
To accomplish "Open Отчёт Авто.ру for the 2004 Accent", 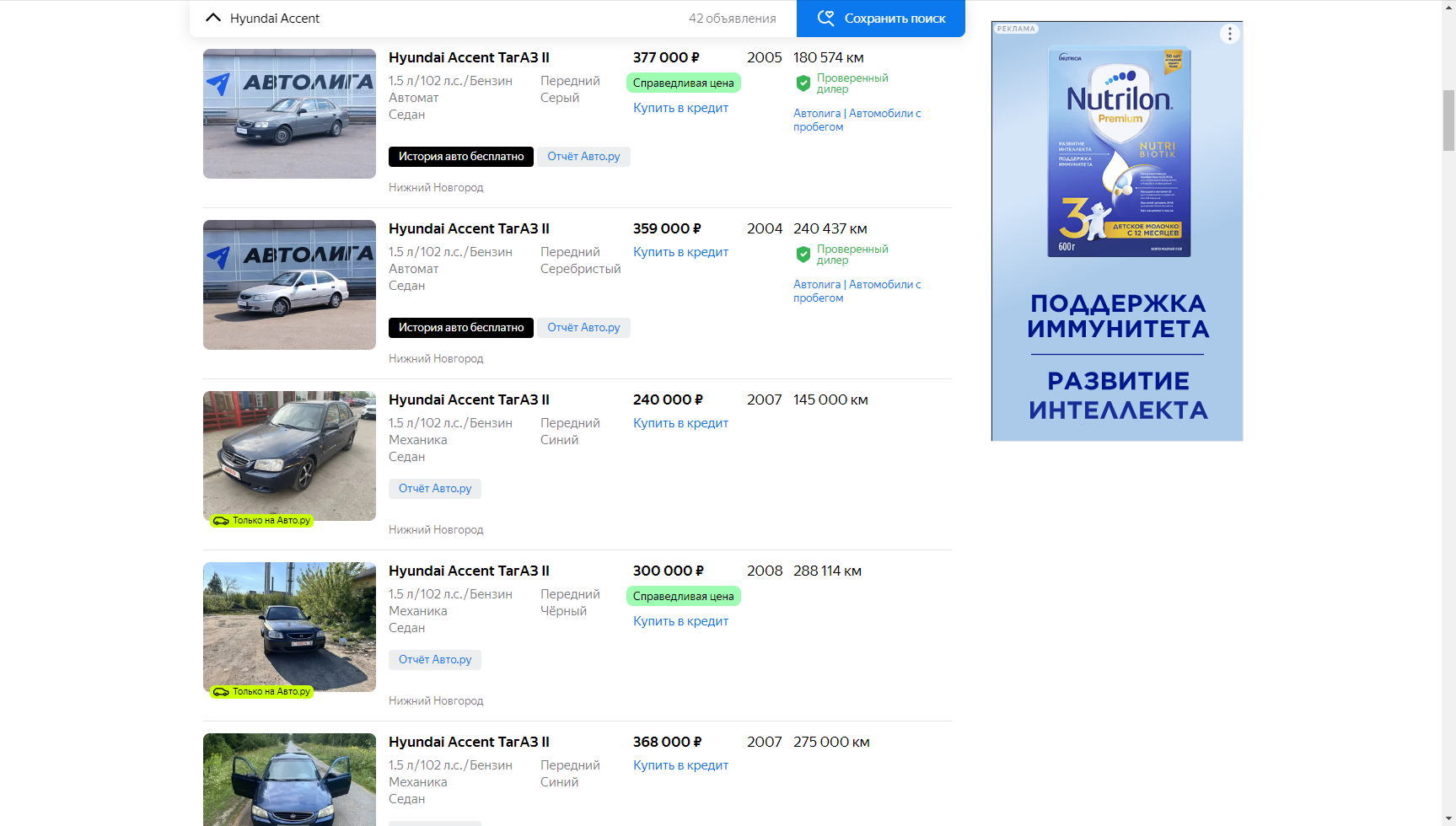I will pyautogui.click(x=583, y=328).
